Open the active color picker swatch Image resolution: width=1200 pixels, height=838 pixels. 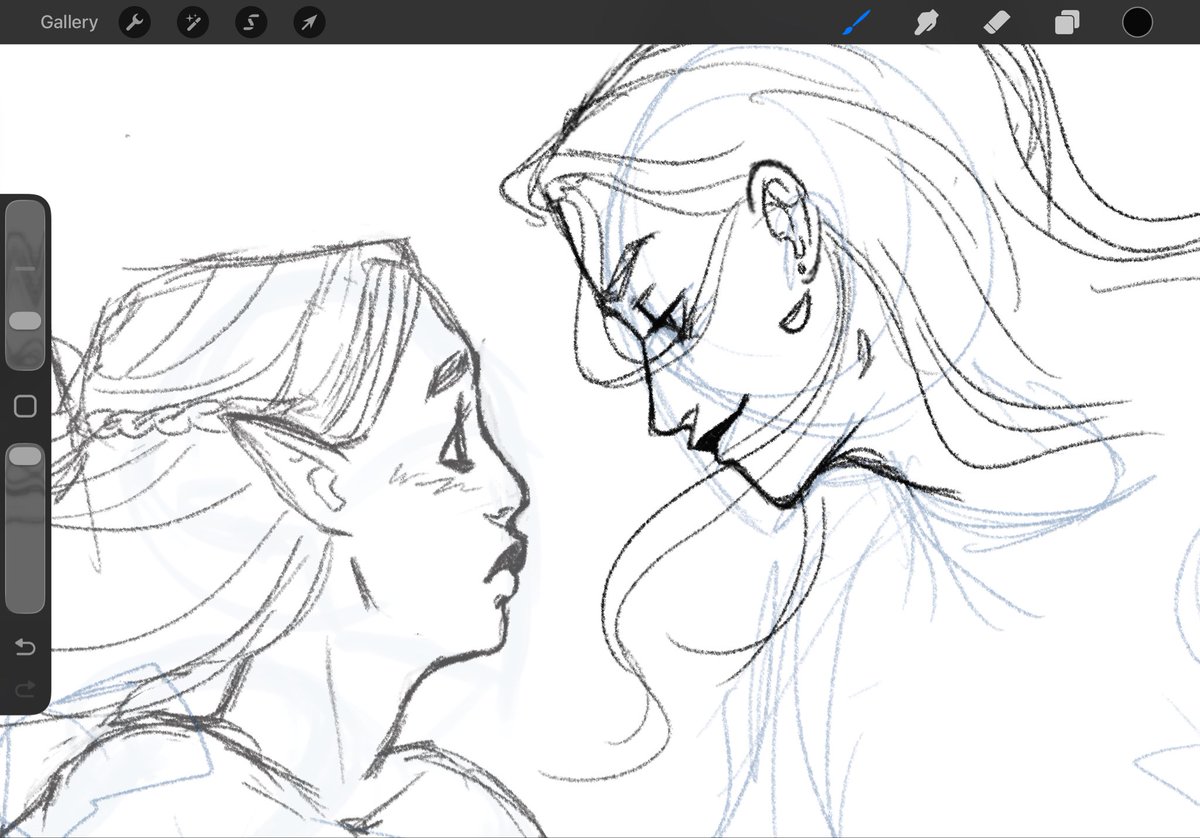pos(1137,22)
